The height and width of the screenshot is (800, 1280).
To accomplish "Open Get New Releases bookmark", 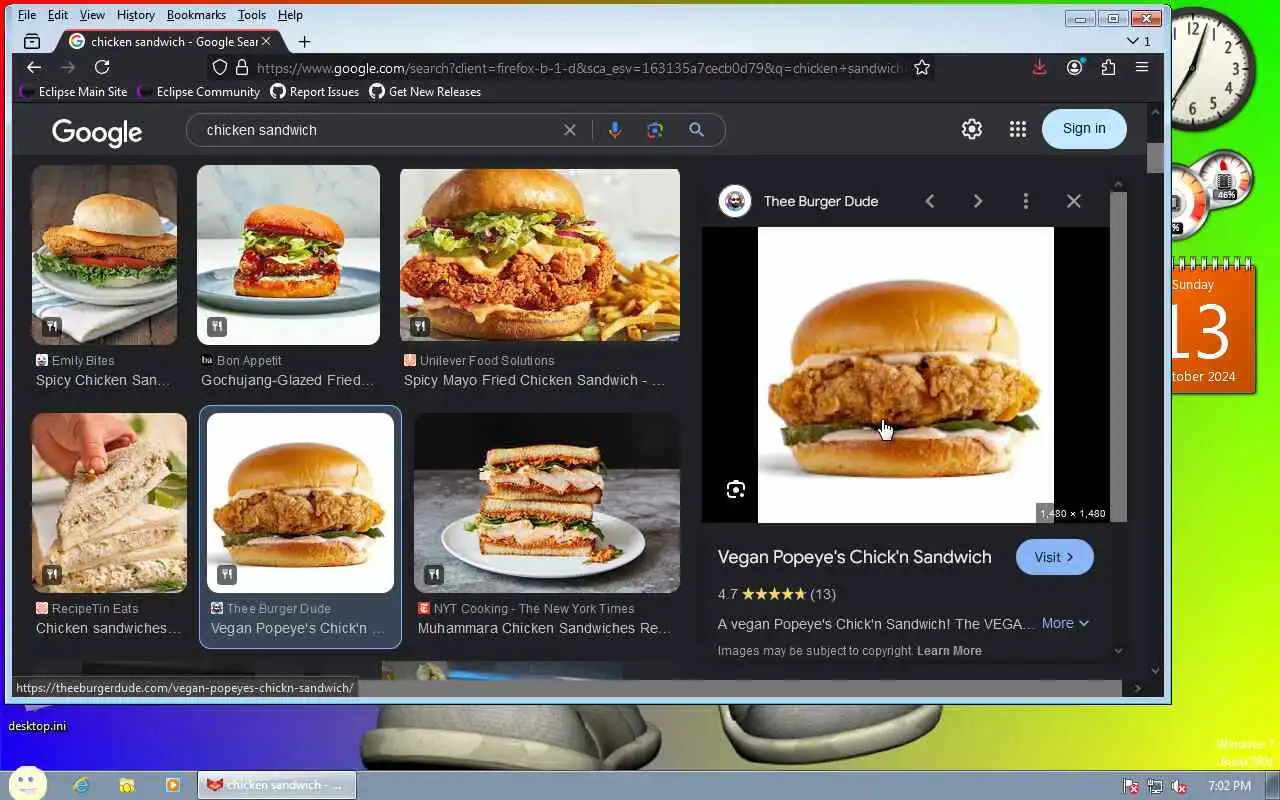I will tap(425, 91).
